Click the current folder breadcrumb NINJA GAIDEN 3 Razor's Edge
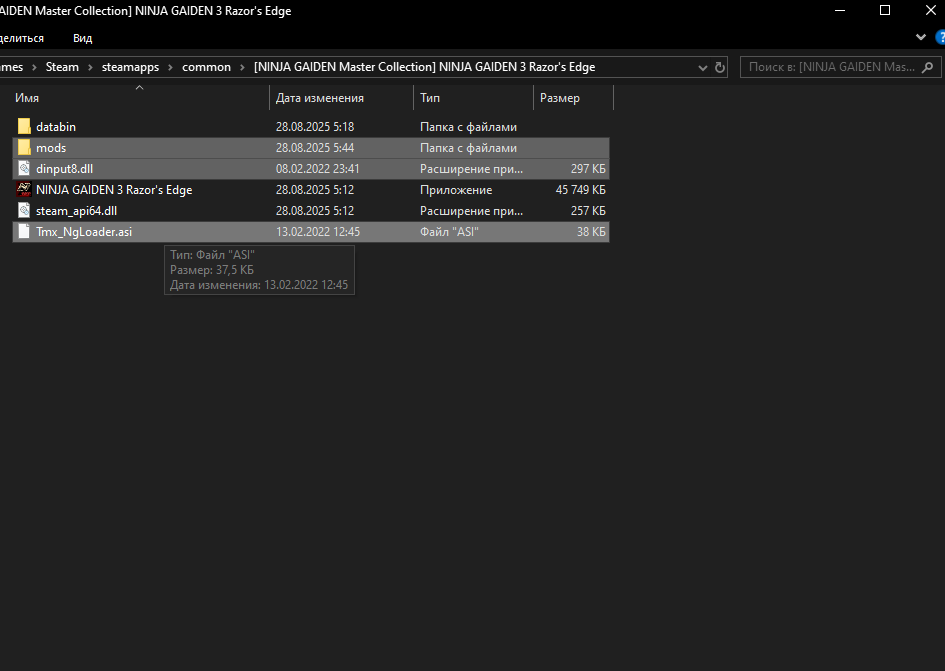The height and width of the screenshot is (671, 945). pyautogui.click(x=424, y=67)
